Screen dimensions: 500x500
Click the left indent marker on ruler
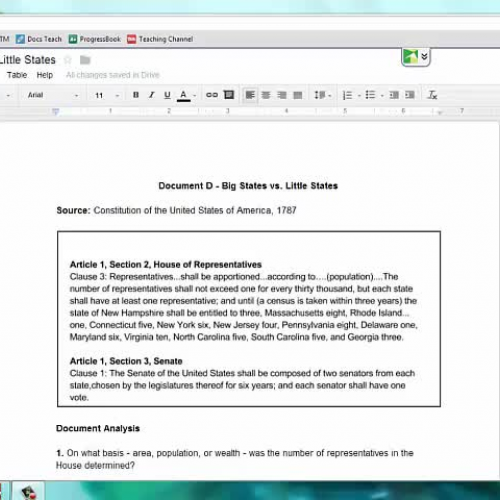click(x=56, y=111)
